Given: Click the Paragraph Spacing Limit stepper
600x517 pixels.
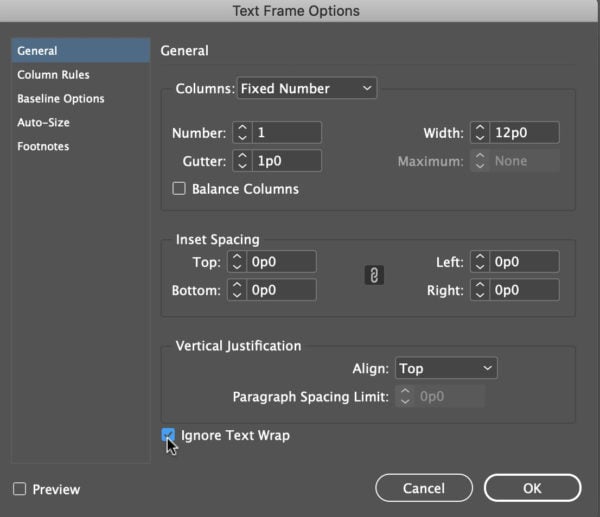Looking at the screenshot, I should (x=405, y=396).
